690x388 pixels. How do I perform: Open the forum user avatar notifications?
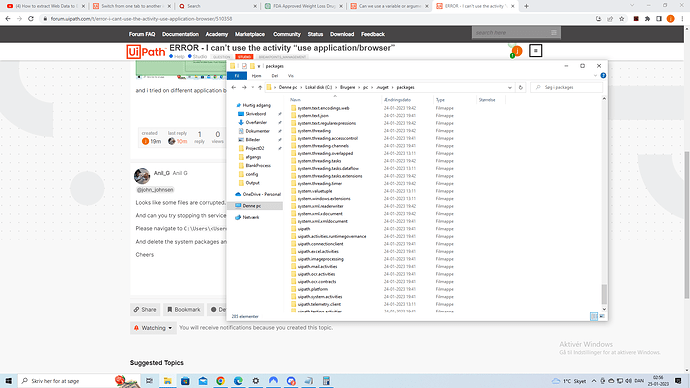(517, 51)
